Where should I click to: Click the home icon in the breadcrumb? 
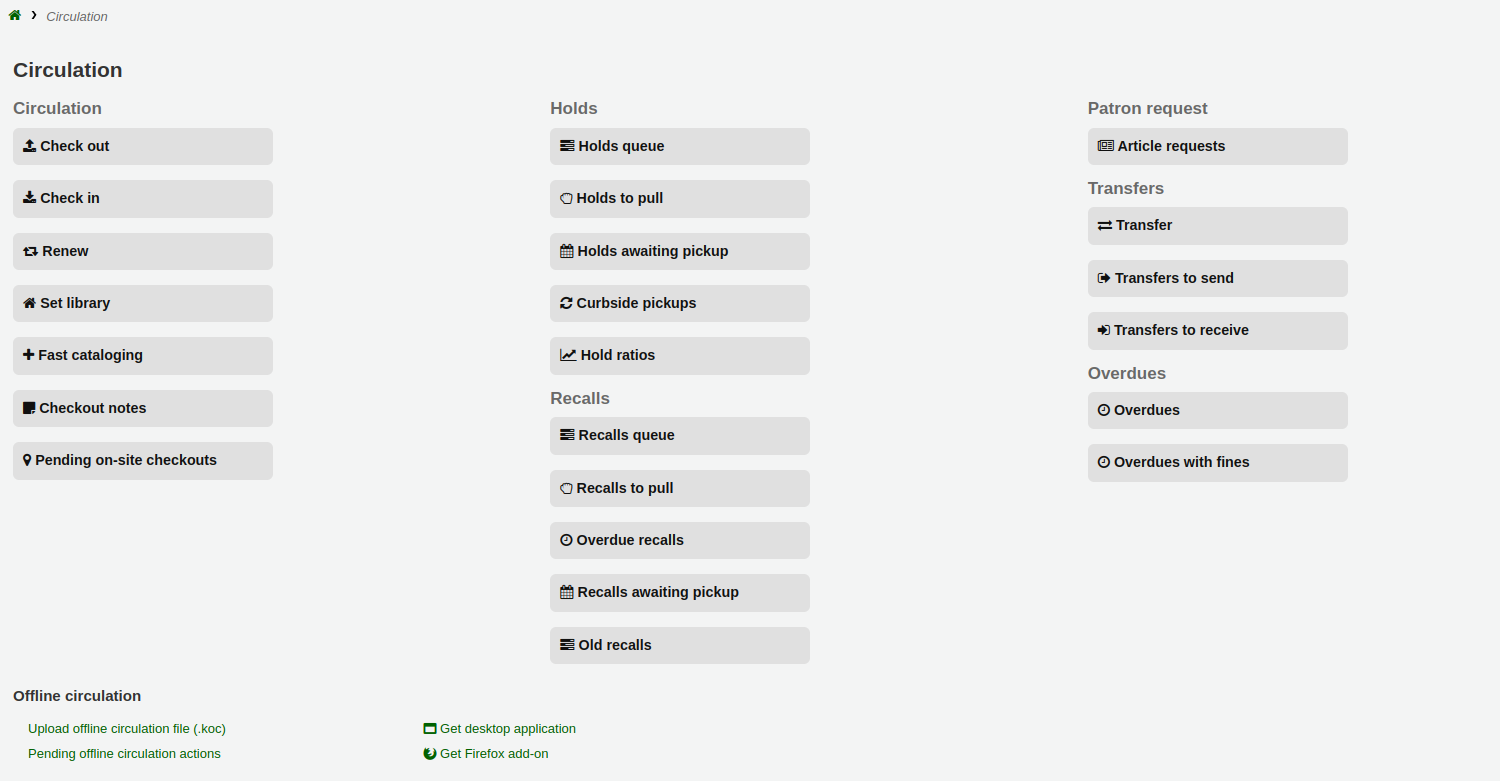point(14,15)
